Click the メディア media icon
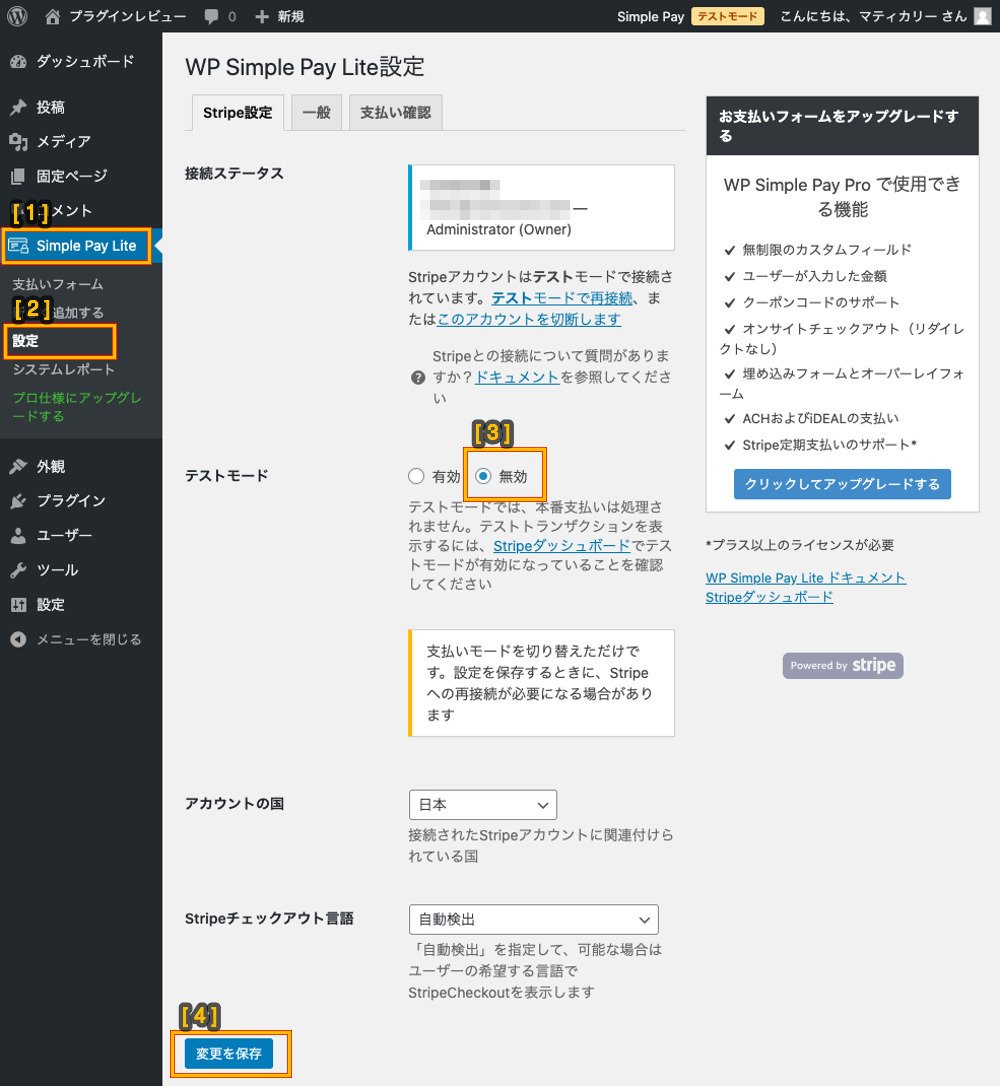This screenshot has height=1086, width=1000. (x=19, y=142)
